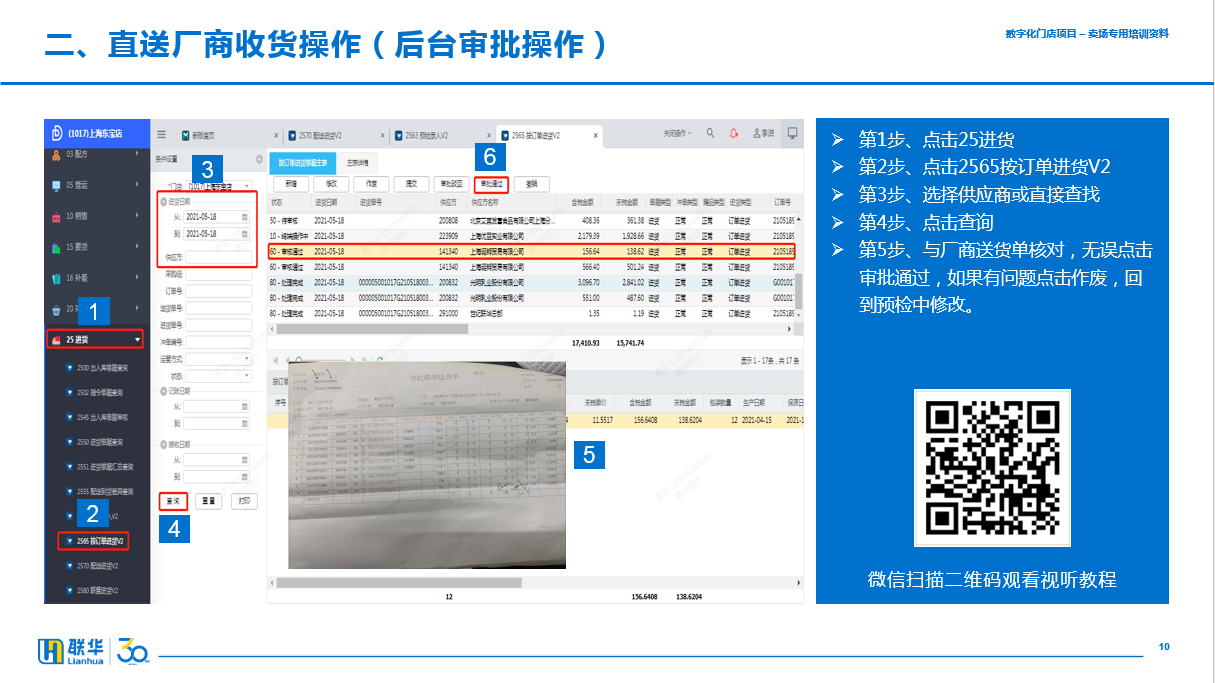The image size is (1215, 683).
Task: Open calendar icon for 进货日期 到 field
Action: [245, 234]
